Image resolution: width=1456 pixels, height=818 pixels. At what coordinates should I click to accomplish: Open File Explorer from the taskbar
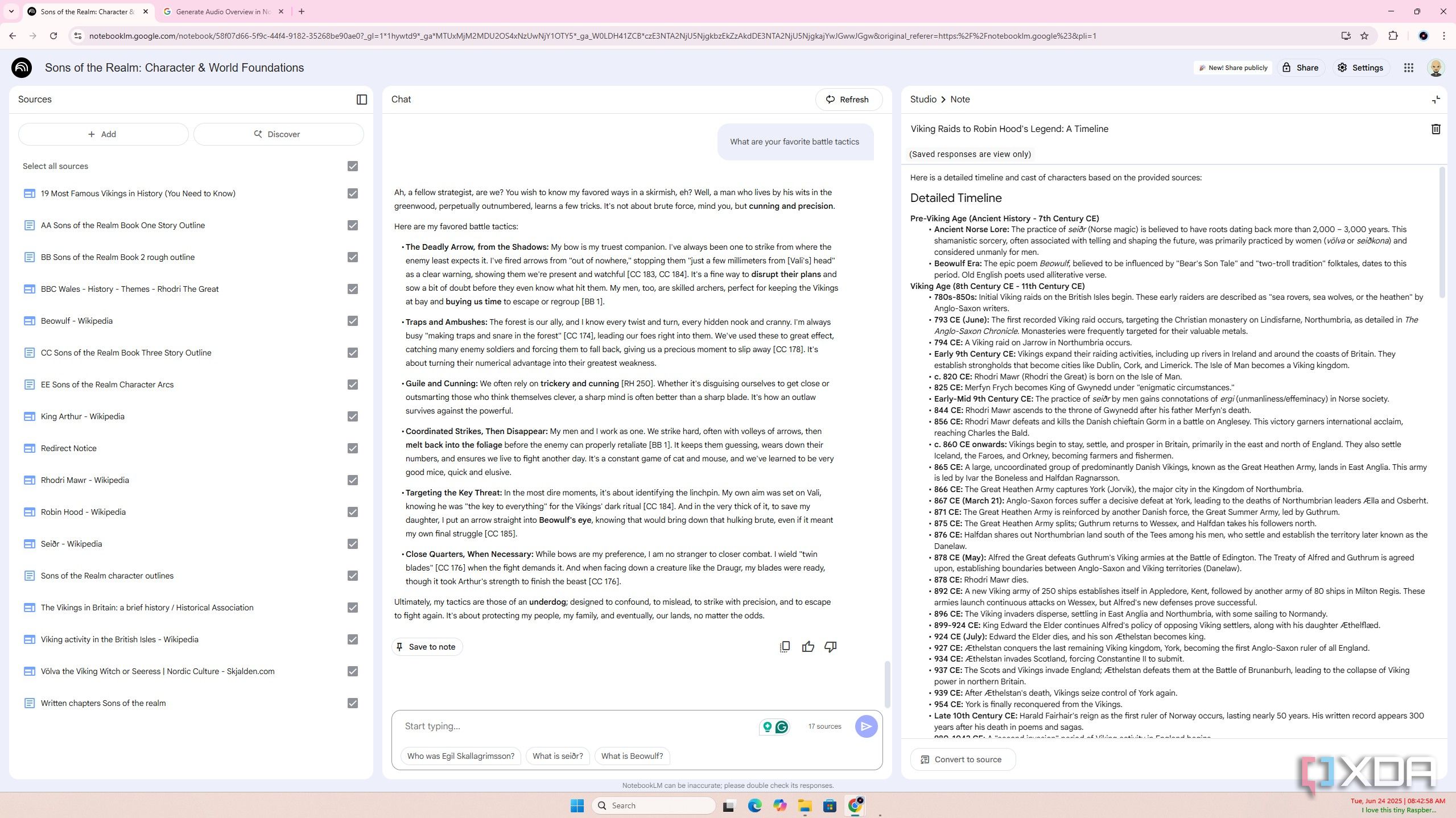pos(804,805)
